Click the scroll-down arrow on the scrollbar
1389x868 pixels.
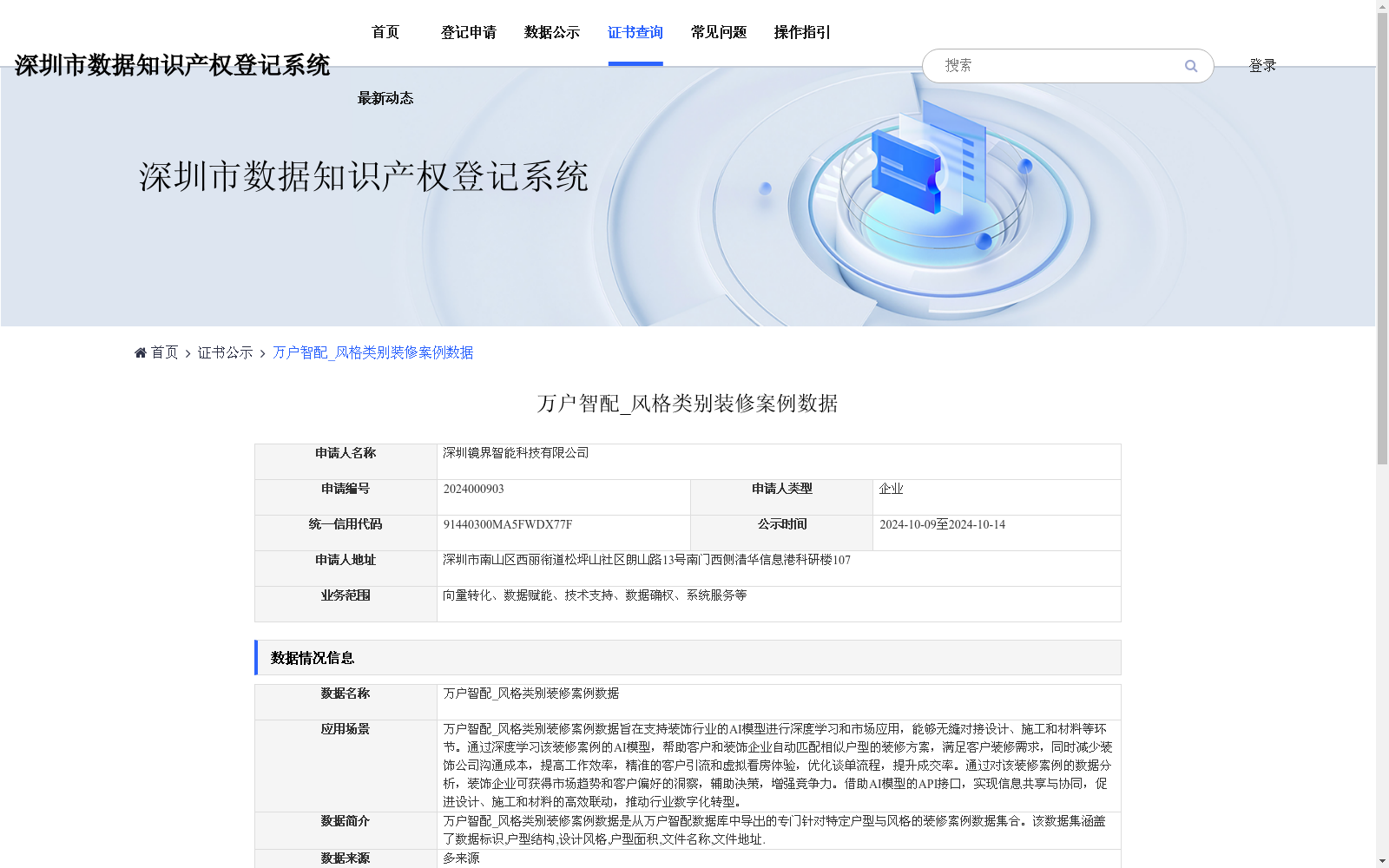coord(1382,860)
